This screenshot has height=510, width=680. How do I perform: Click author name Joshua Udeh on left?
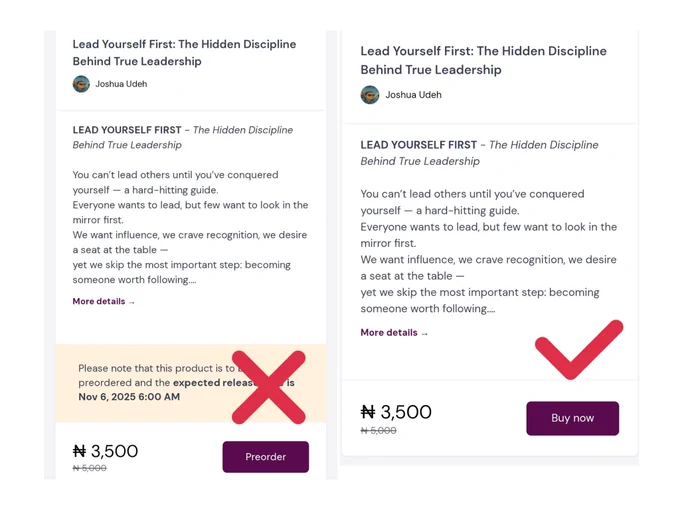pyautogui.click(x=121, y=84)
